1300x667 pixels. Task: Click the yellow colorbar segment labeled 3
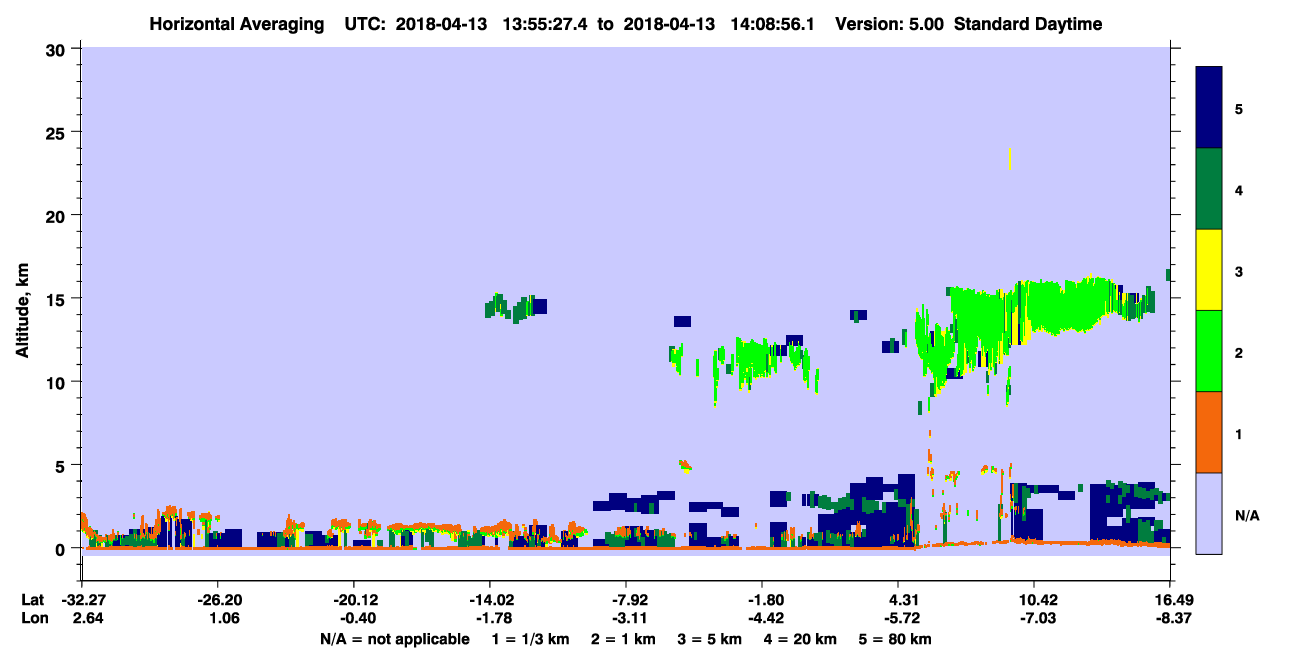coord(1209,270)
